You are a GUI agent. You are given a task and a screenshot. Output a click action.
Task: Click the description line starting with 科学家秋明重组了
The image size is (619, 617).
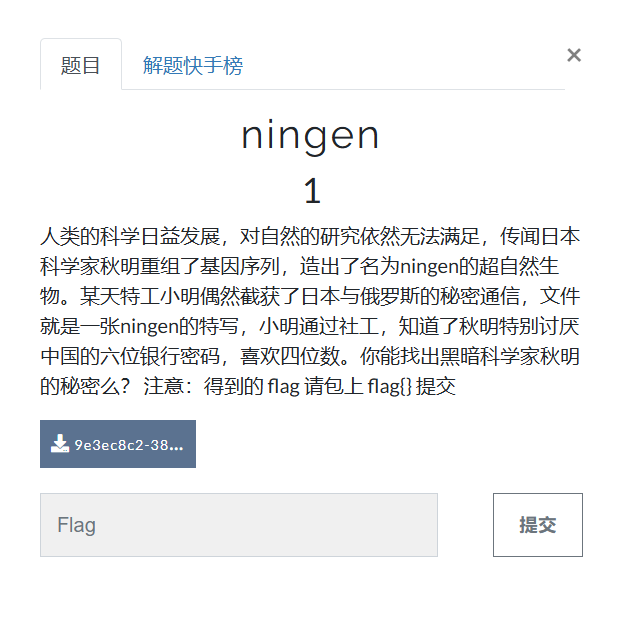click(x=299, y=266)
